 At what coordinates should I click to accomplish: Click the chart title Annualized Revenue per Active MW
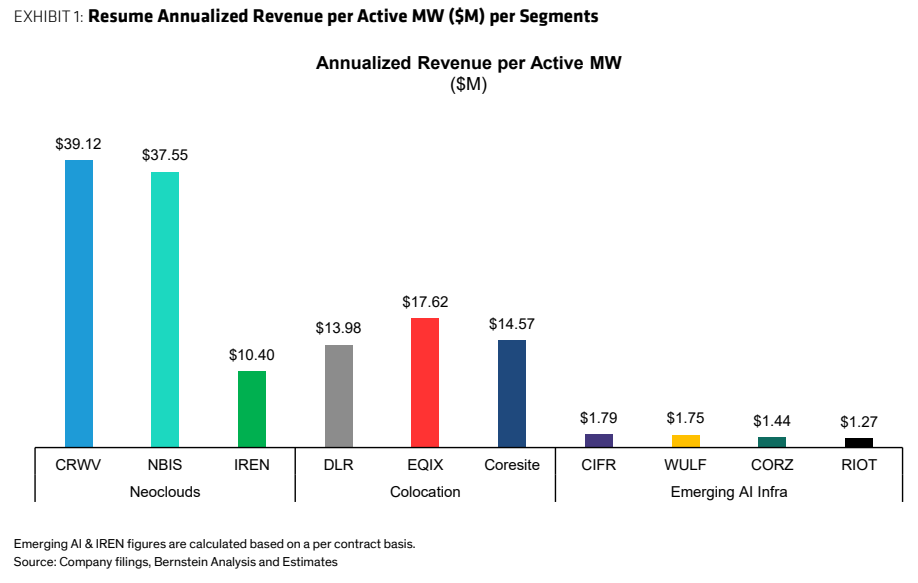pyautogui.click(x=468, y=63)
